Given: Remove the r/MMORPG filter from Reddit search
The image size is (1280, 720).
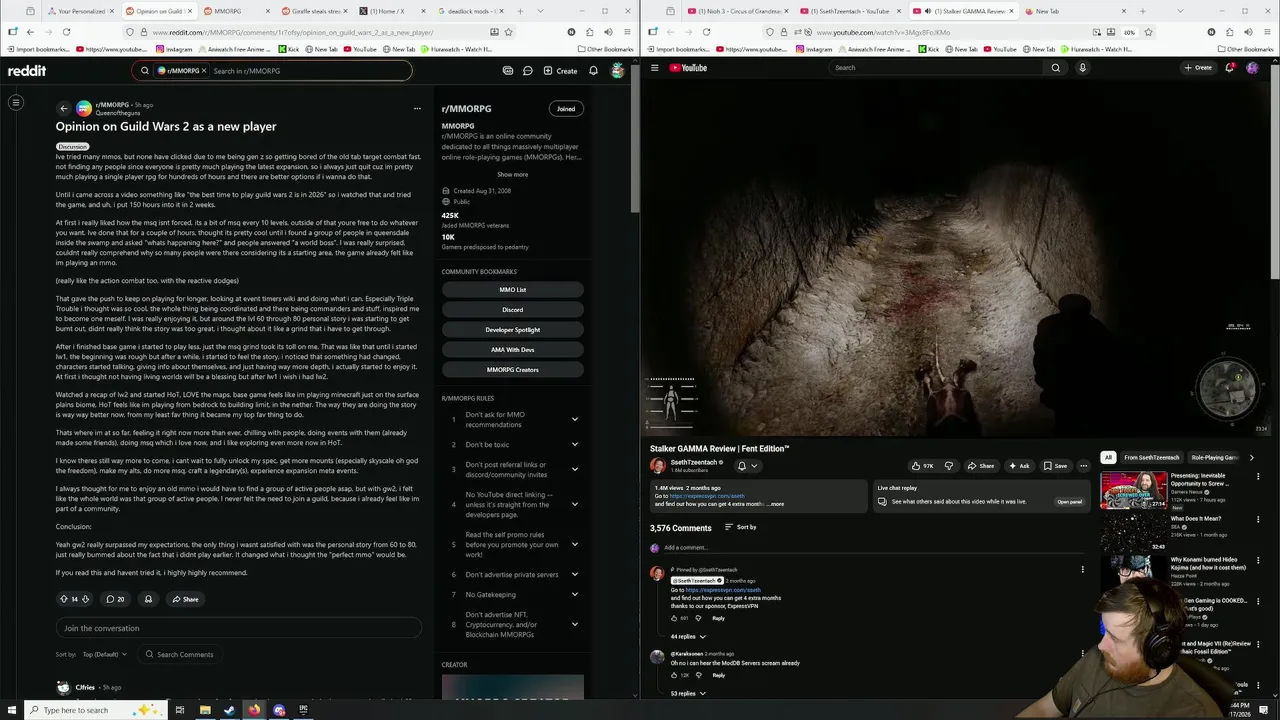Looking at the screenshot, I should pos(204,71).
